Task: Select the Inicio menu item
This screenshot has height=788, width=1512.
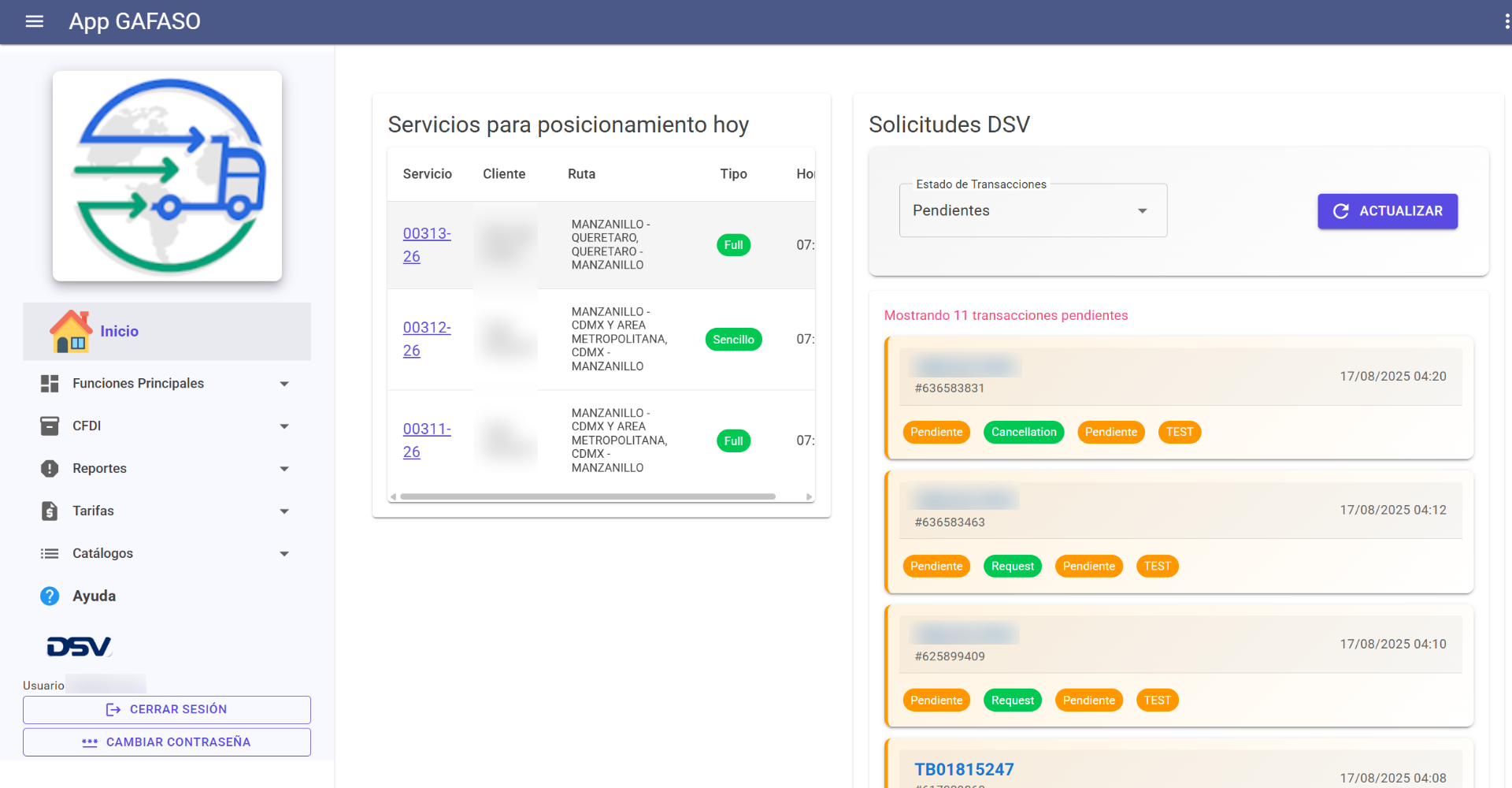Action: 120,331
